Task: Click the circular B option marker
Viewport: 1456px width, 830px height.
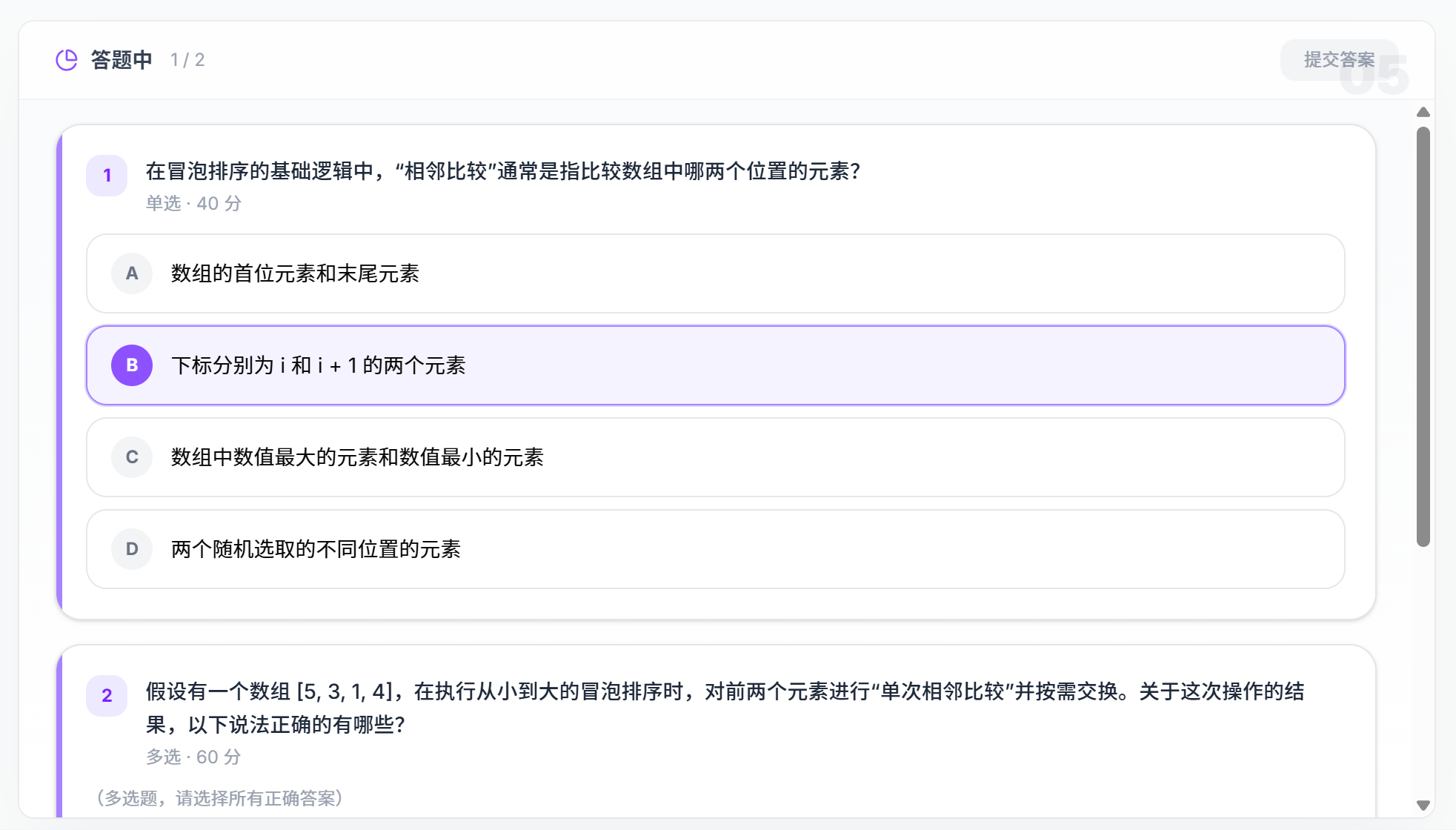Action: (x=131, y=365)
